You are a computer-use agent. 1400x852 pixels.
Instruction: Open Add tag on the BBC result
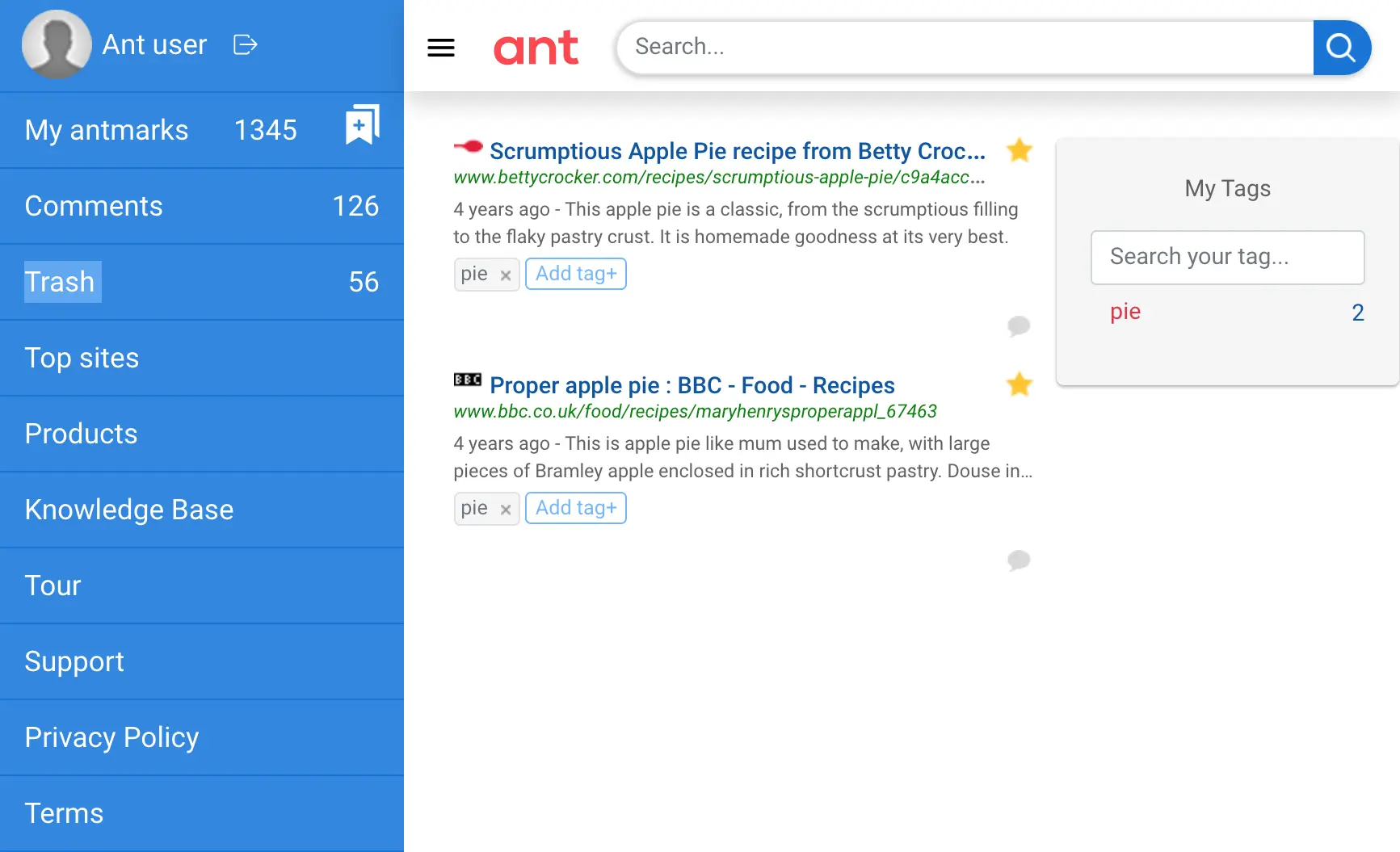tap(575, 507)
